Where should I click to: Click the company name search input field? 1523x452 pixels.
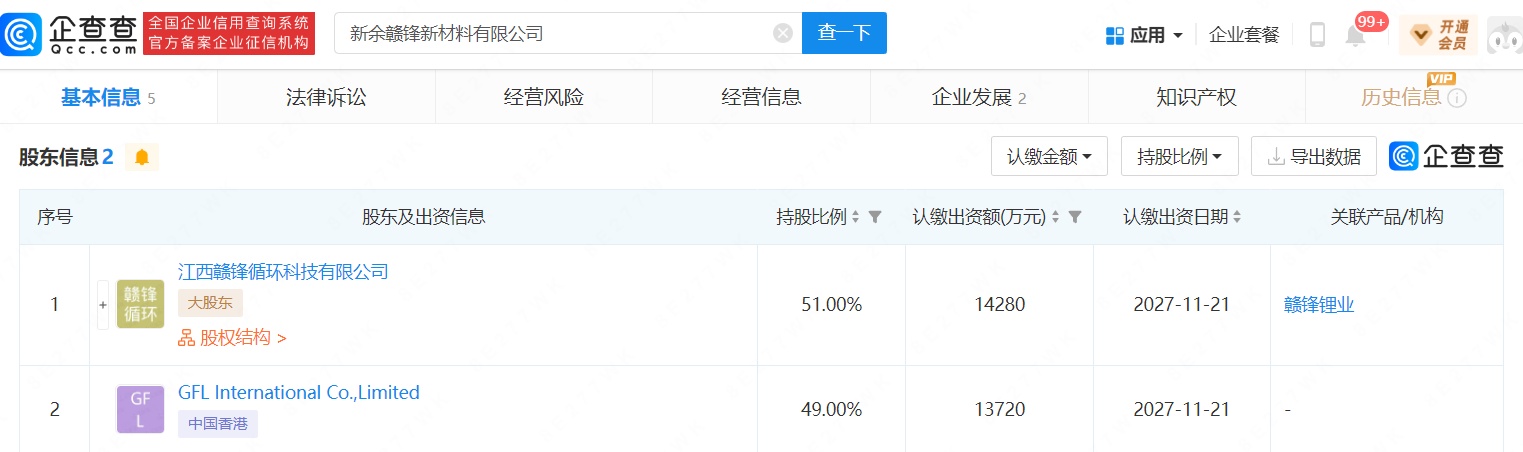pyautogui.click(x=555, y=33)
